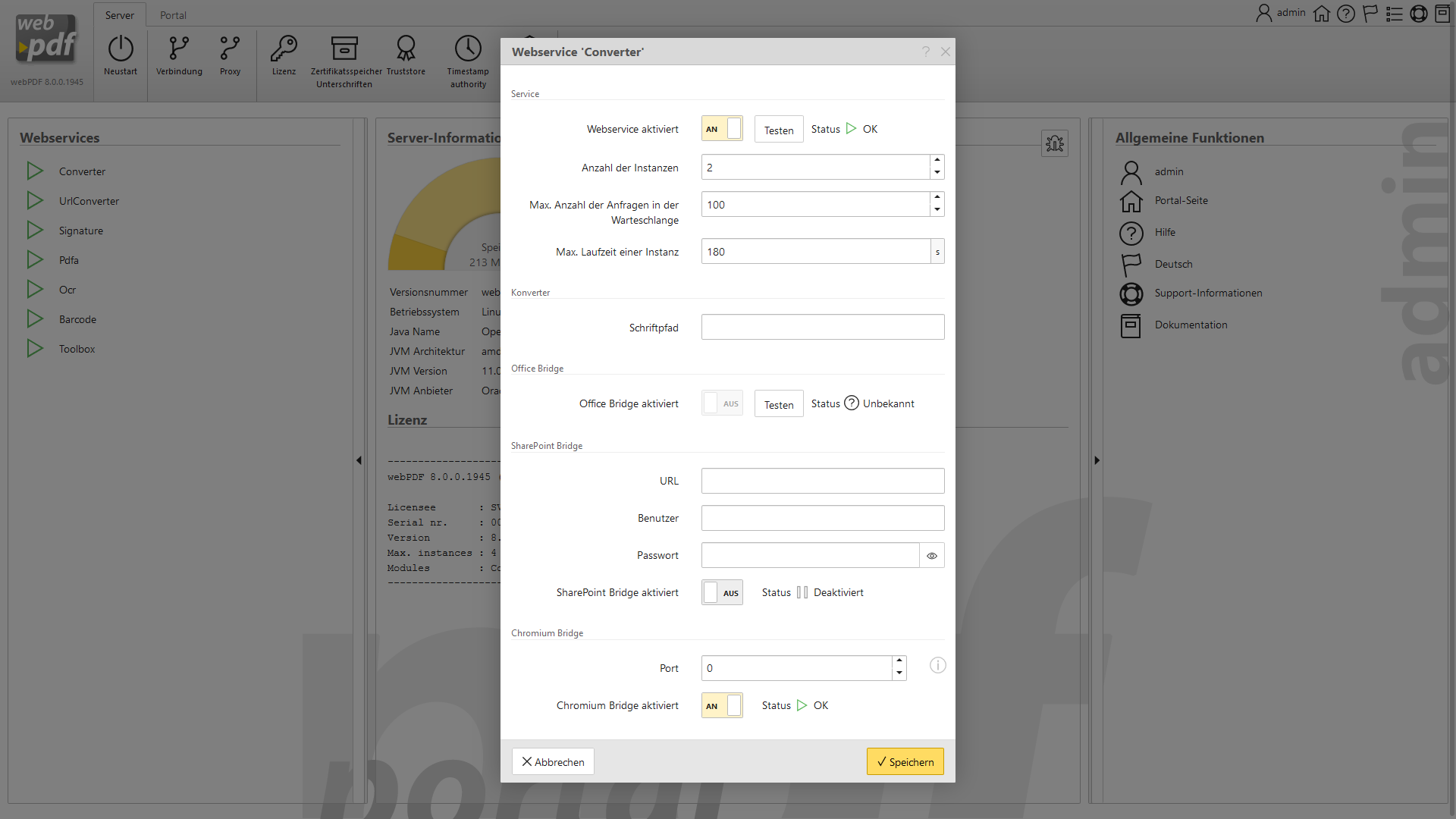Select the Server tab
1456x819 pixels.
pos(120,15)
